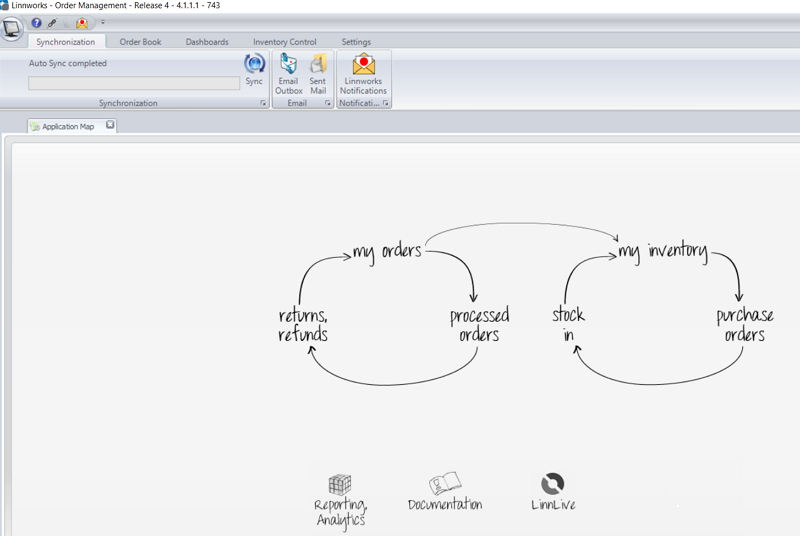Screen dimensions: 800x536
Task: Switch to the Synchronization ribbon tab
Action: point(65,42)
